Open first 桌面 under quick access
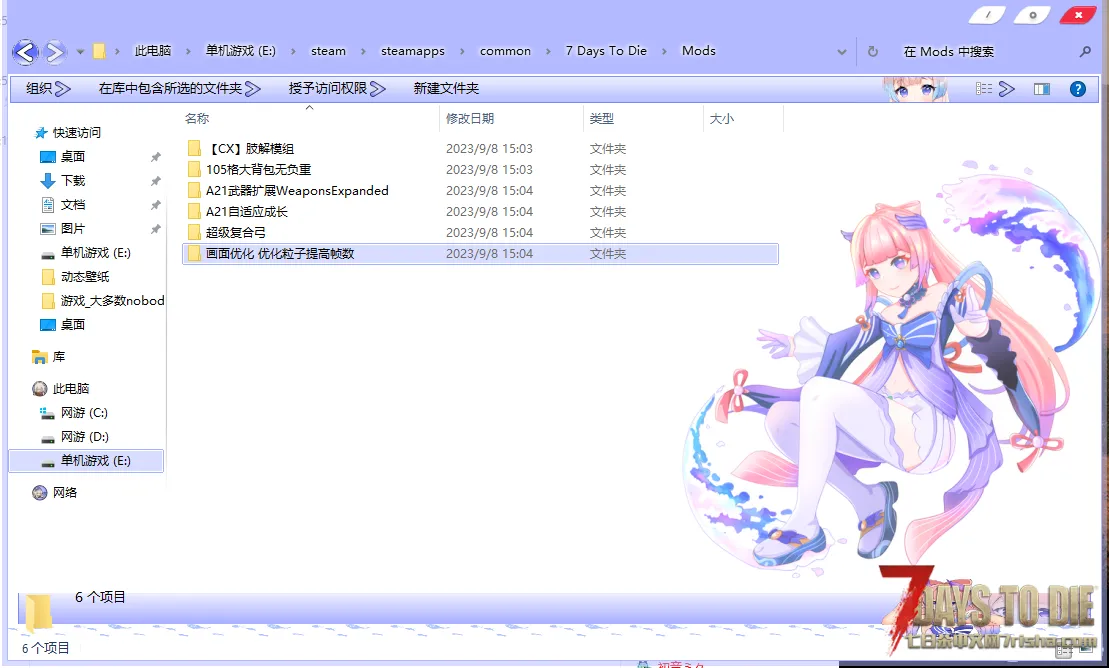Image resolution: width=1109 pixels, height=668 pixels. click(73, 157)
